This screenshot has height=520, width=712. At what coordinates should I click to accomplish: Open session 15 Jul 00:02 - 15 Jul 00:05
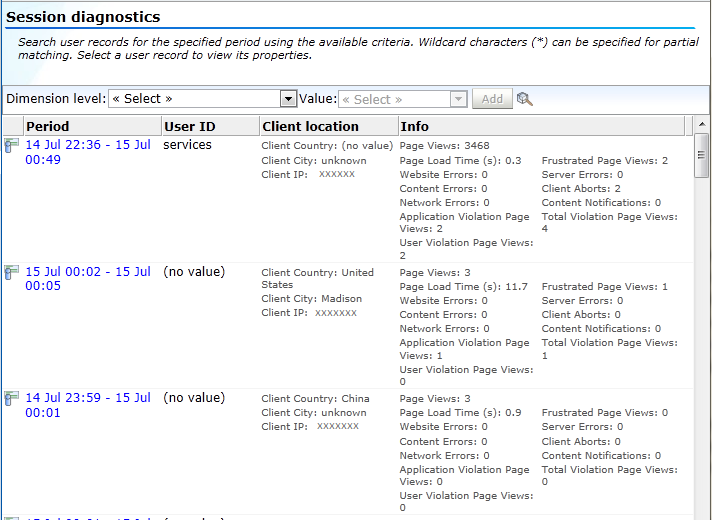pyautogui.click(x=88, y=278)
